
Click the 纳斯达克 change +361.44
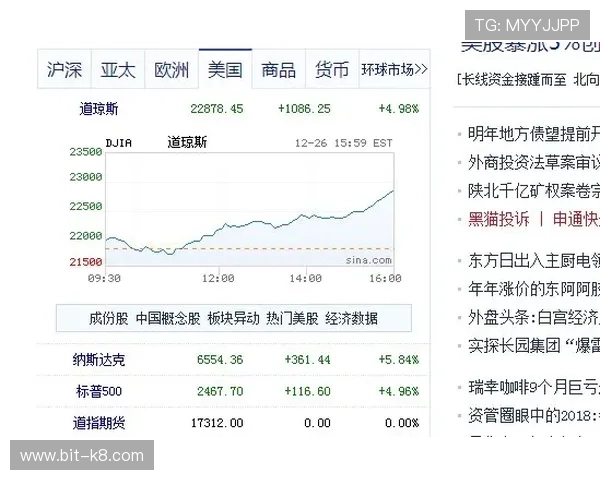pos(307,360)
